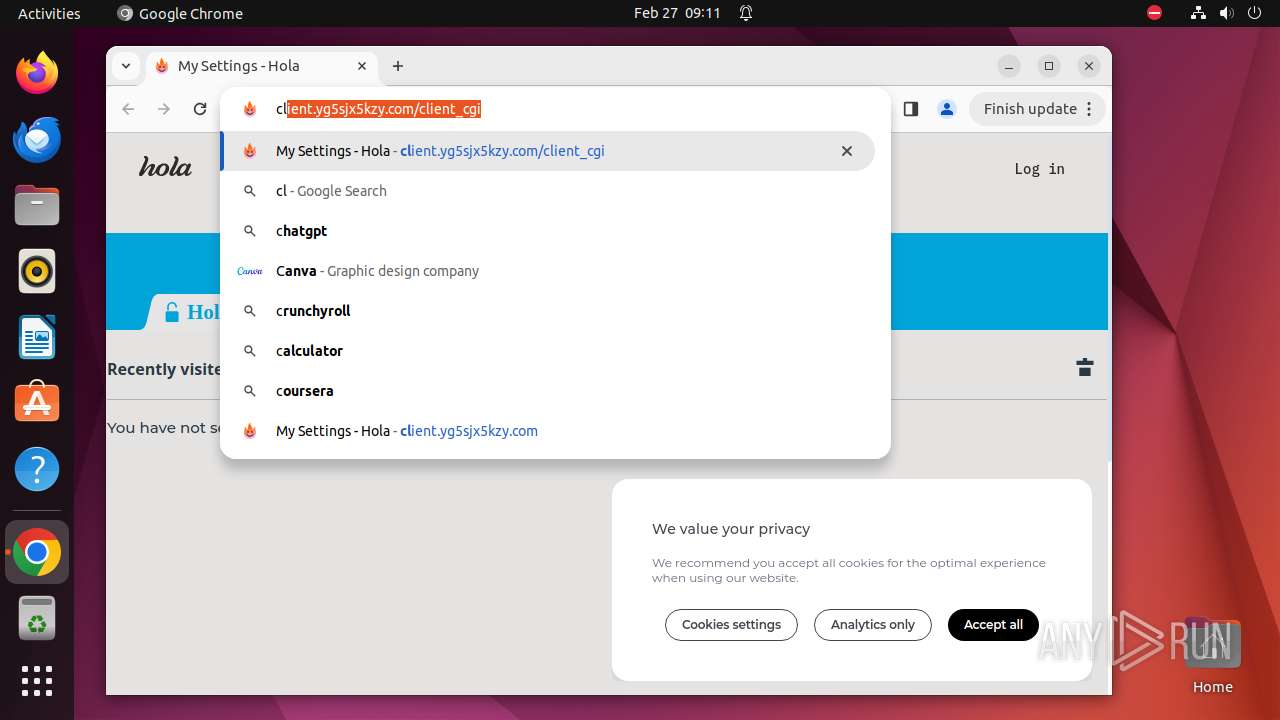
Task: Open the Help dock icon
Action: click(37, 469)
